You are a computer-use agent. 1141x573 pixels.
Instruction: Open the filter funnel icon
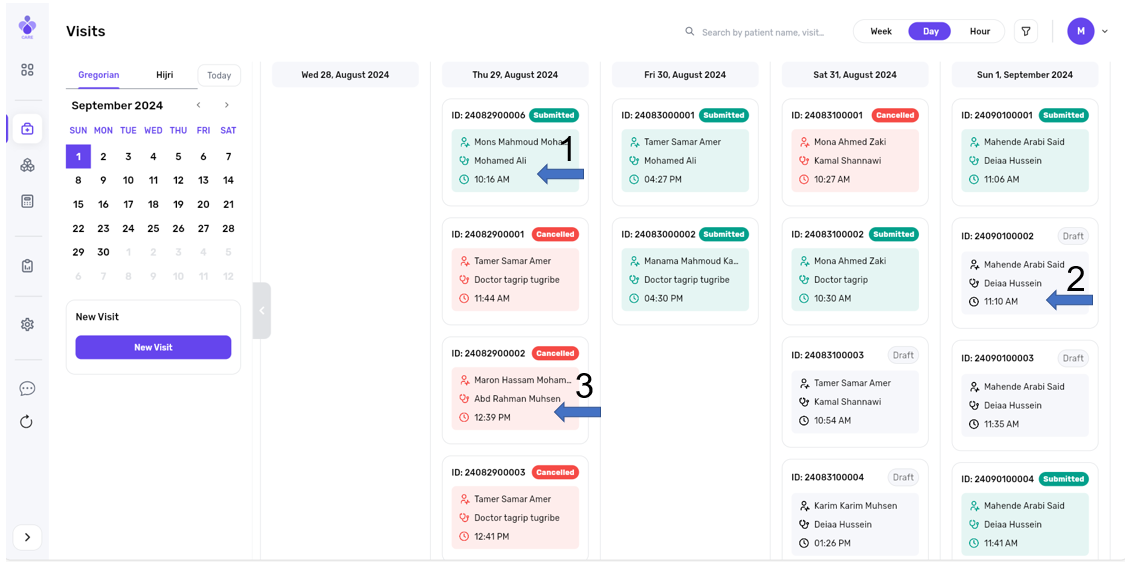pyautogui.click(x=1026, y=32)
